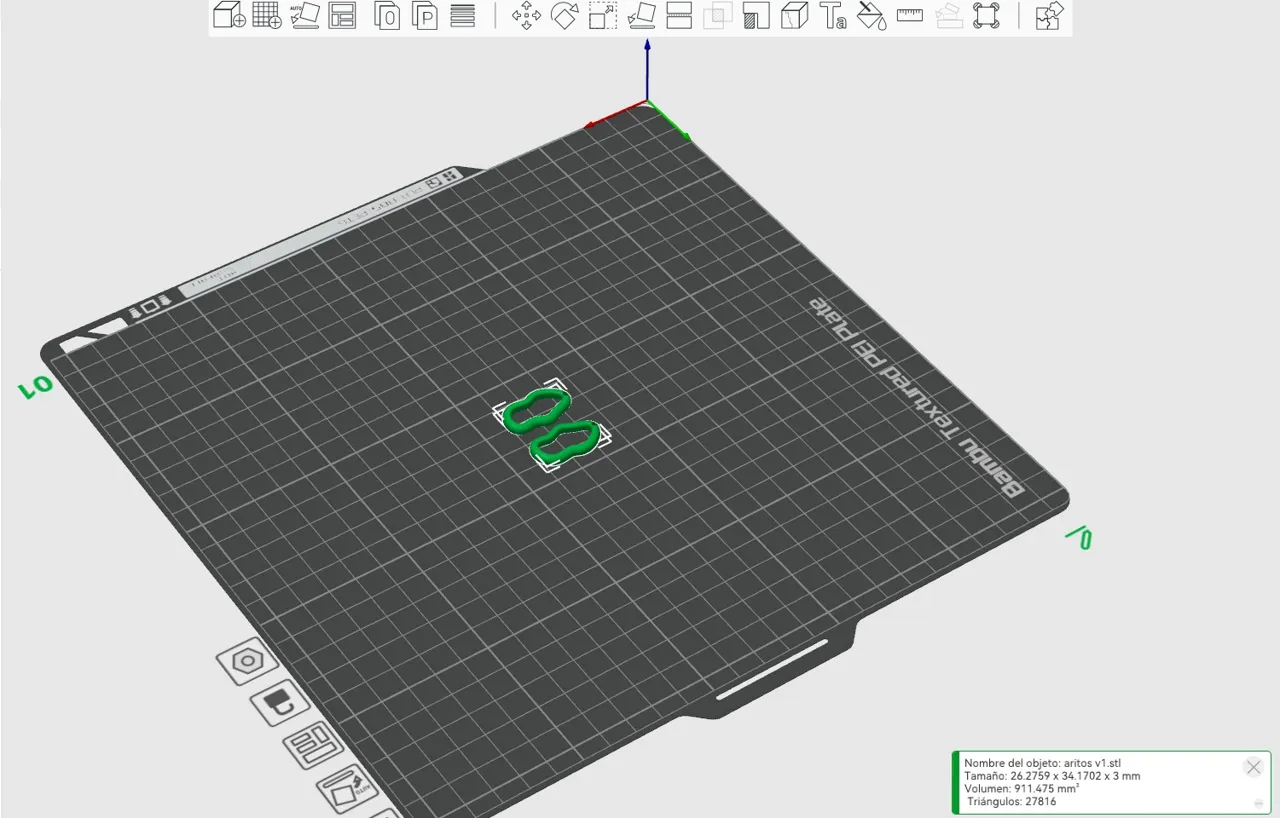The height and width of the screenshot is (818, 1280).
Task: Open the Seam painting cube icon
Action: pyautogui.click(x=794, y=16)
